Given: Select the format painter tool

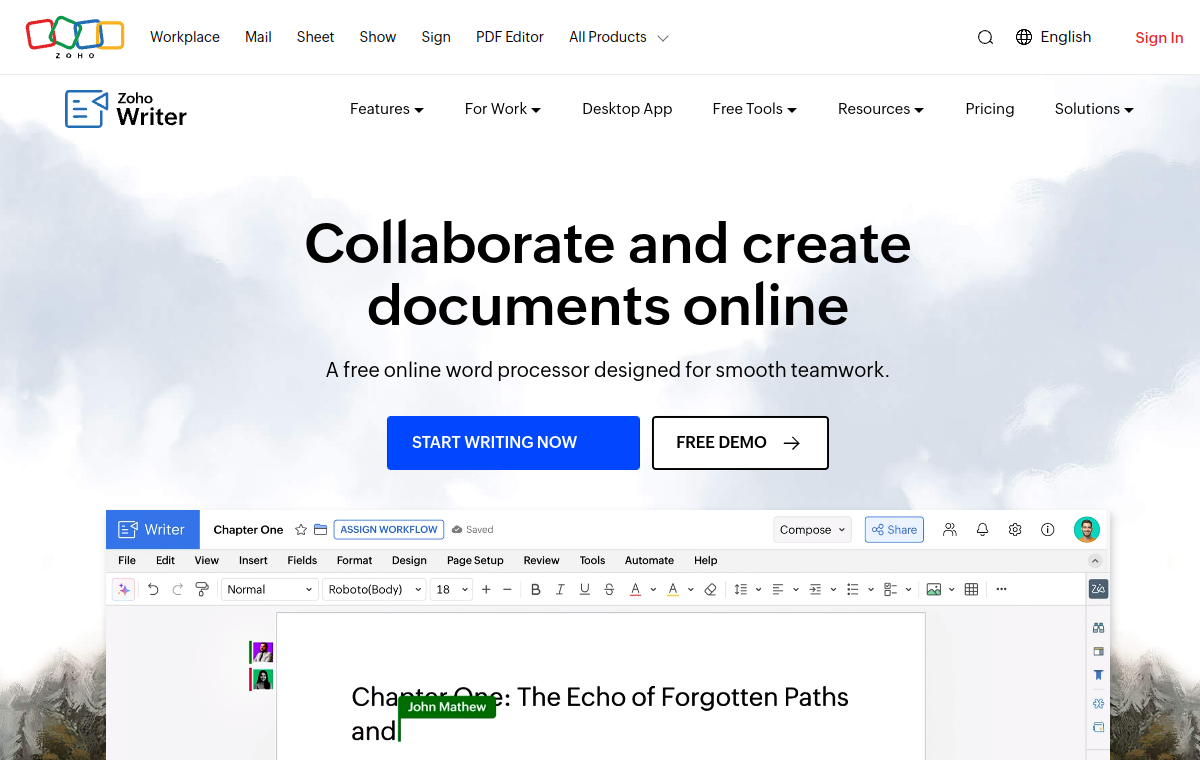Looking at the screenshot, I should click(x=202, y=589).
